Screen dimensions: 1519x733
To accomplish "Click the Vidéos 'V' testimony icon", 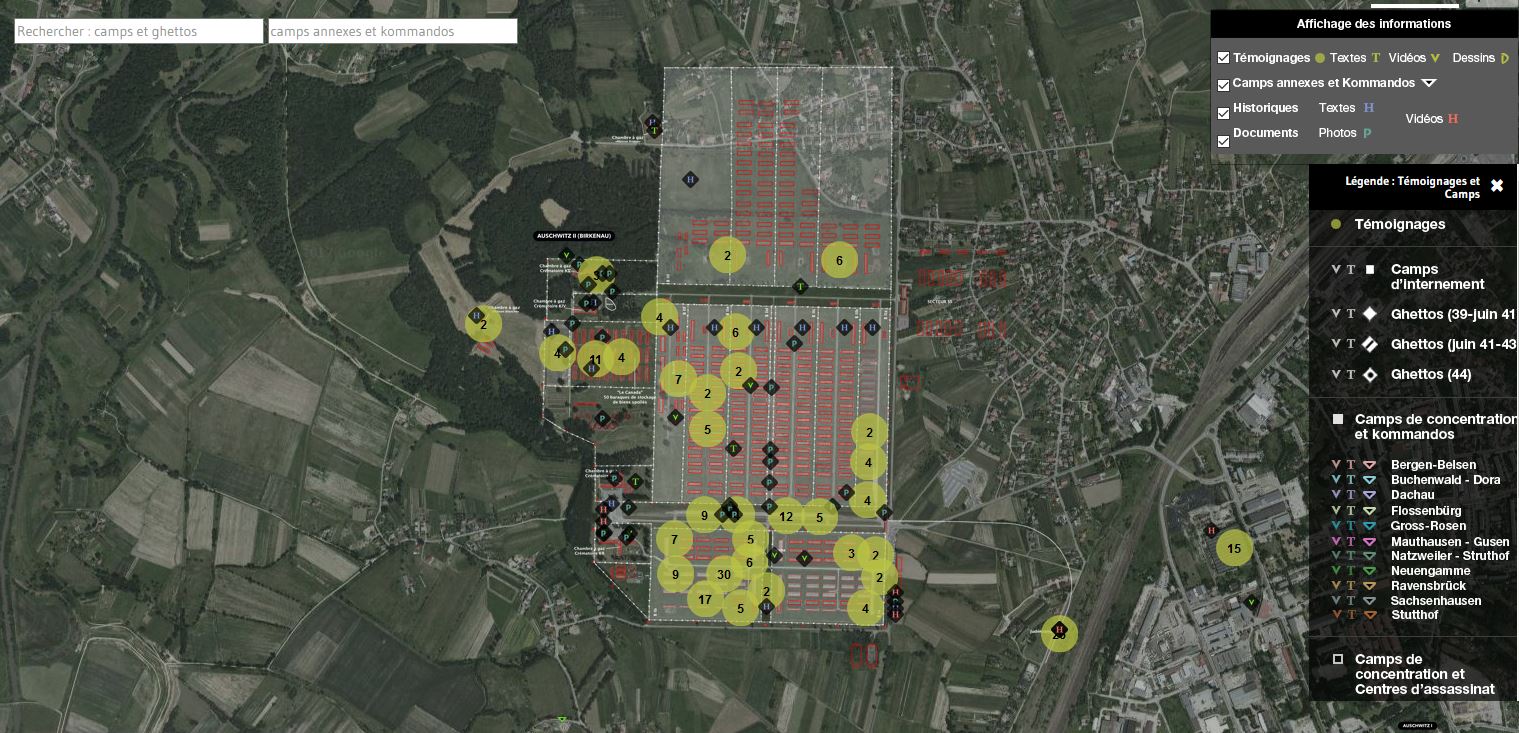I will [x=1435, y=58].
